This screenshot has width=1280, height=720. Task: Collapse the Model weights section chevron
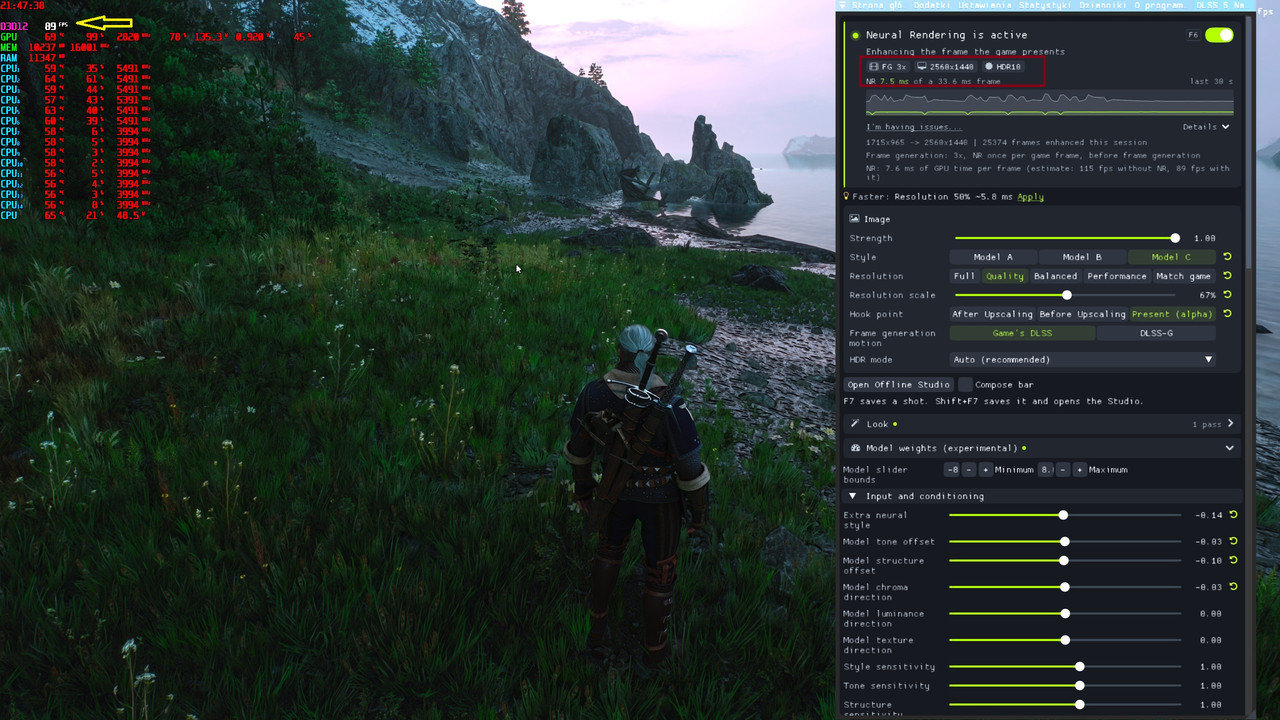point(1230,448)
